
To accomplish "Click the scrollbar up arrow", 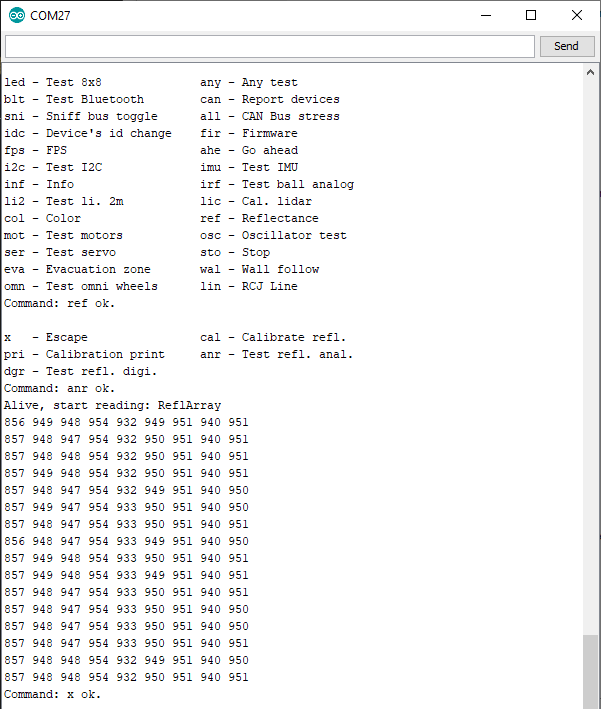I will (x=591, y=72).
